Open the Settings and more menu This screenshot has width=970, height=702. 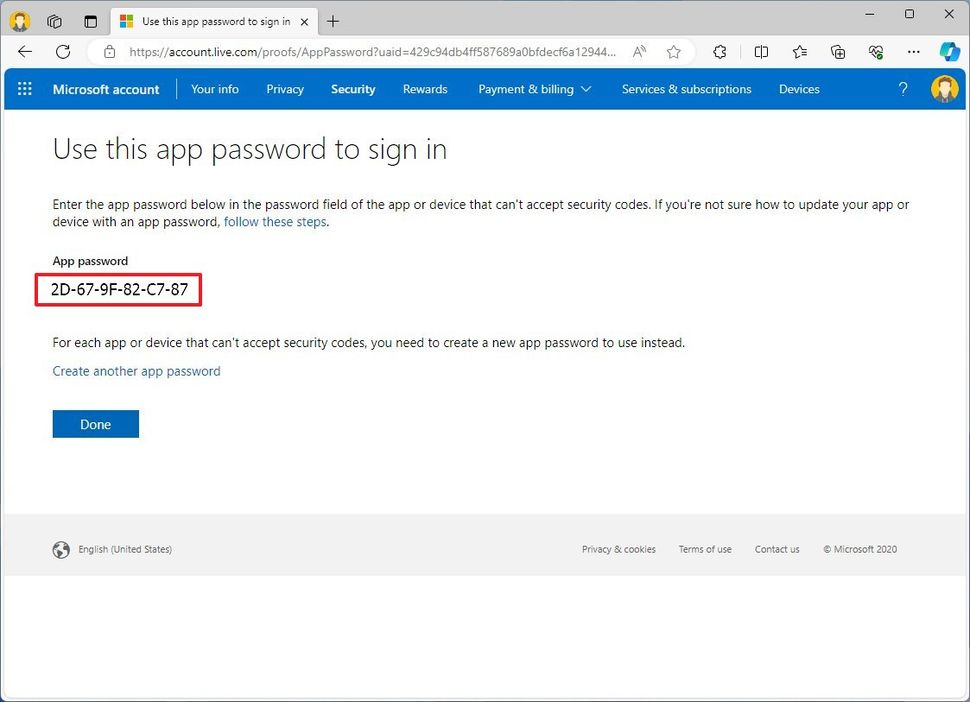point(913,52)
